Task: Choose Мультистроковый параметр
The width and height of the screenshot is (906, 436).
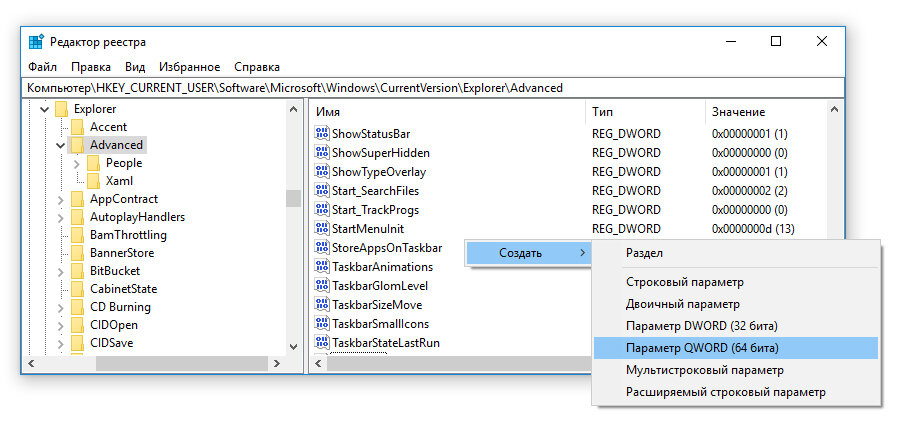Action: [x=736, y=370]
